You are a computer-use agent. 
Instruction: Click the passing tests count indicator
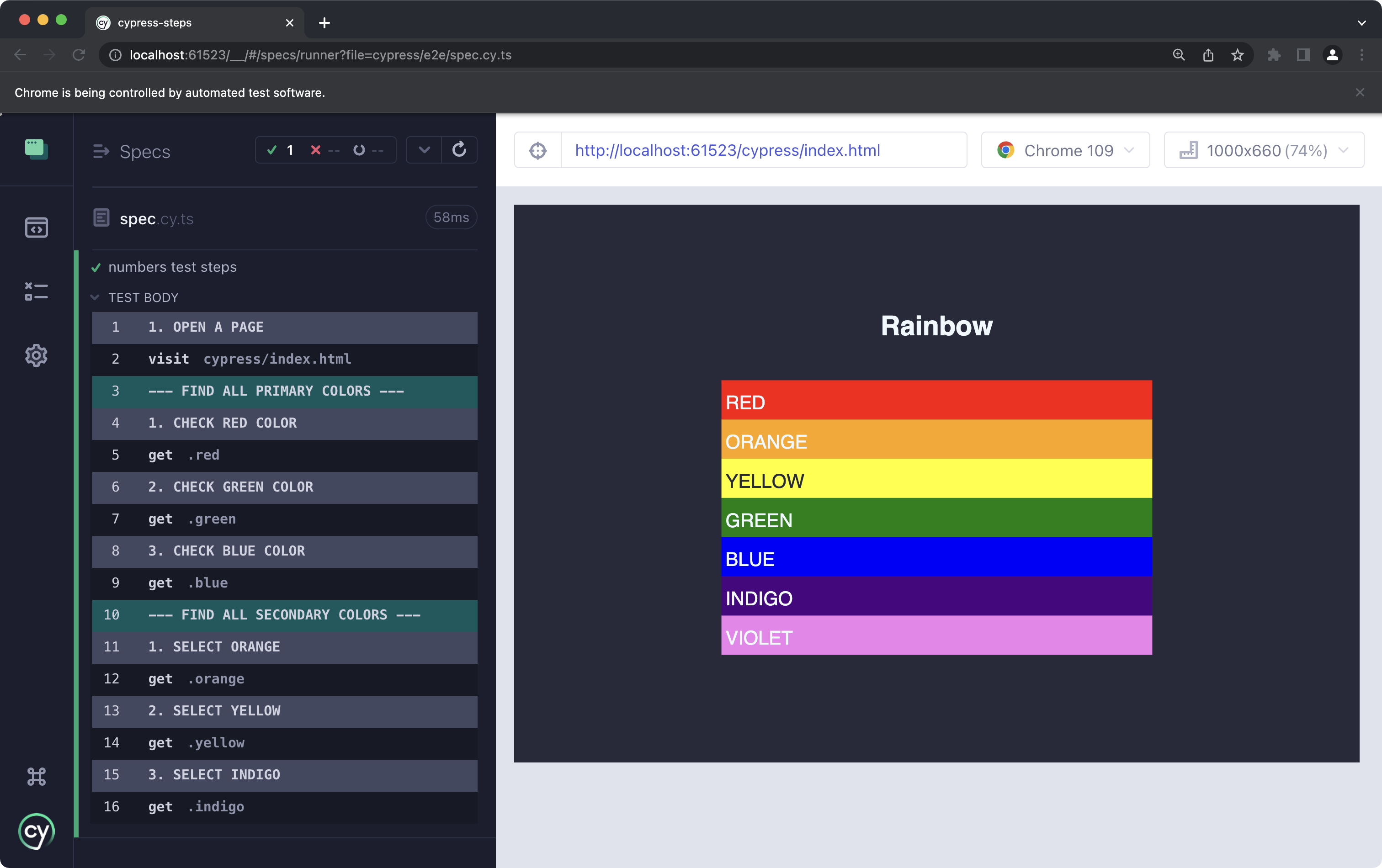(x=282, y=150)
